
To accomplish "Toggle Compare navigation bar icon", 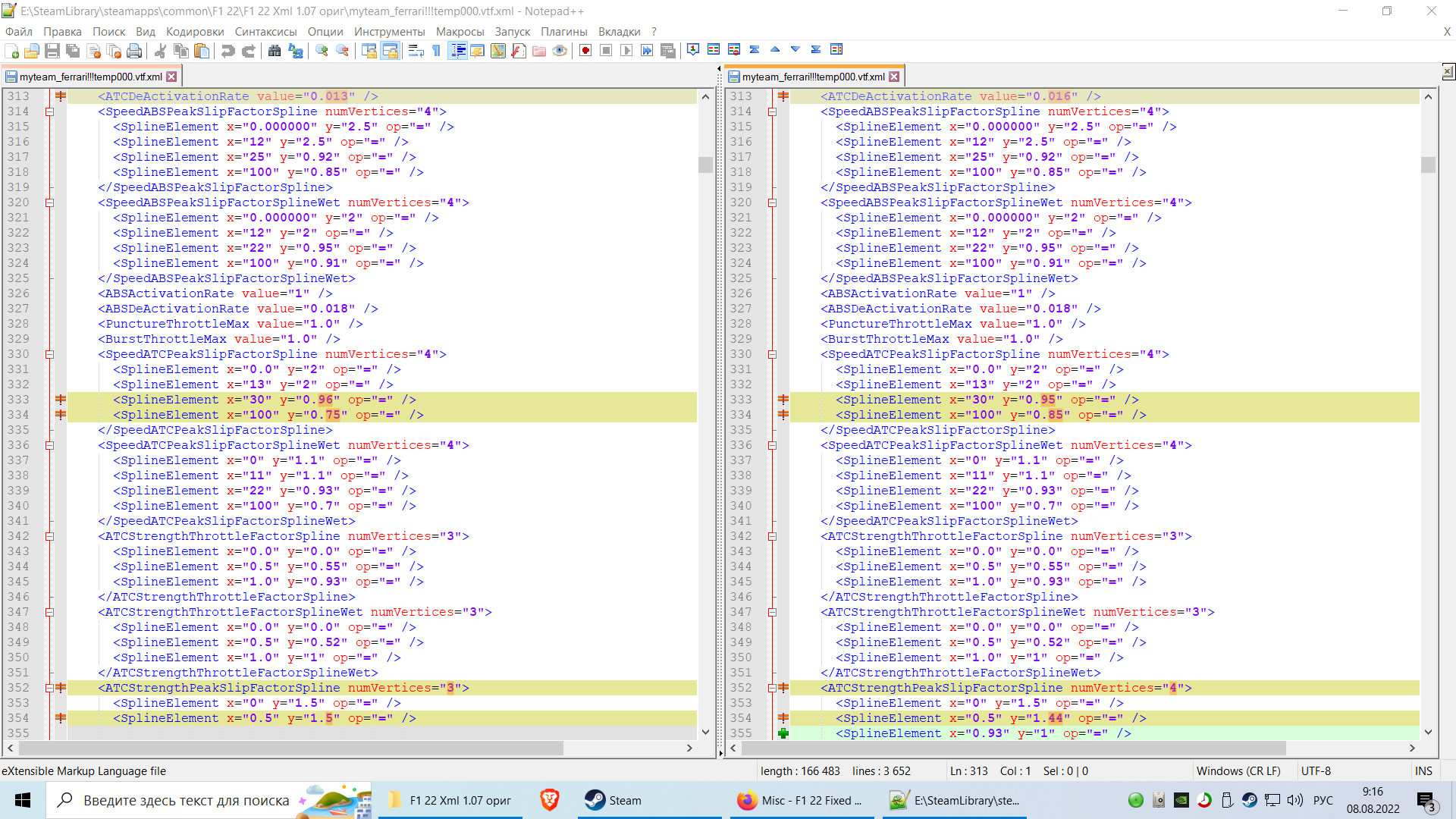I will pos(836,49).
